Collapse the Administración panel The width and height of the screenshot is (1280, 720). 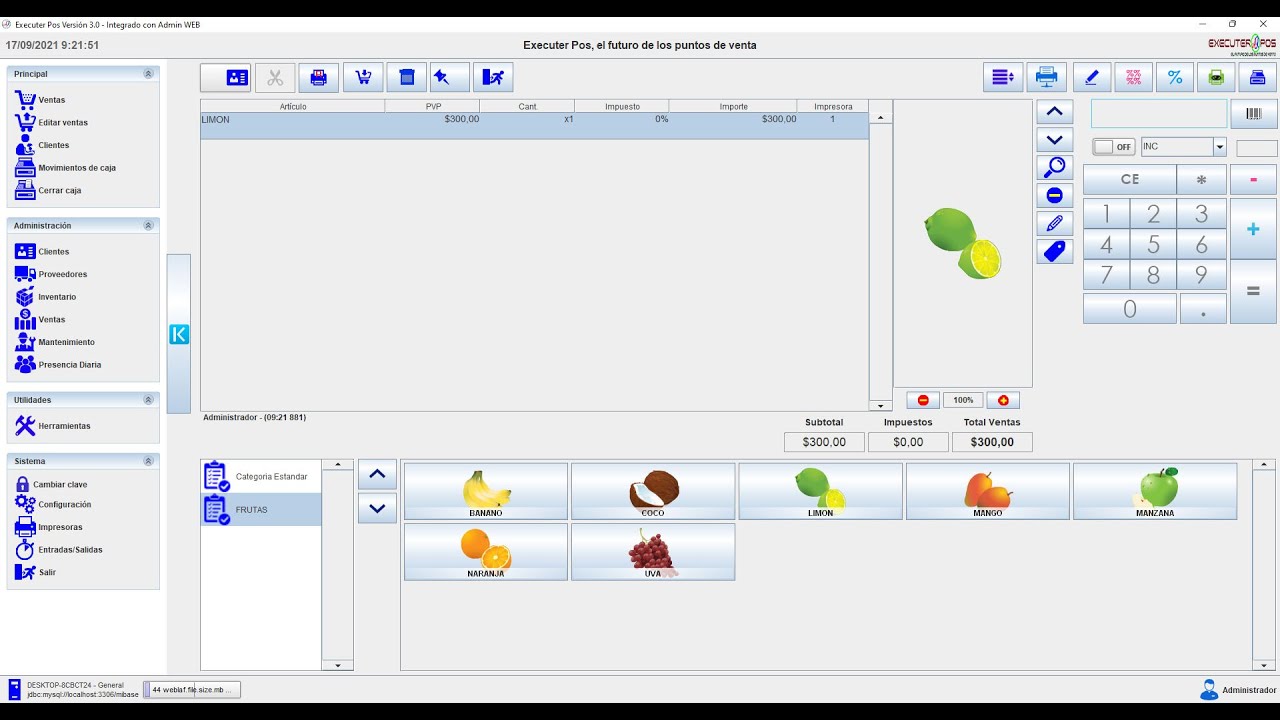click(x=148, y=226)
